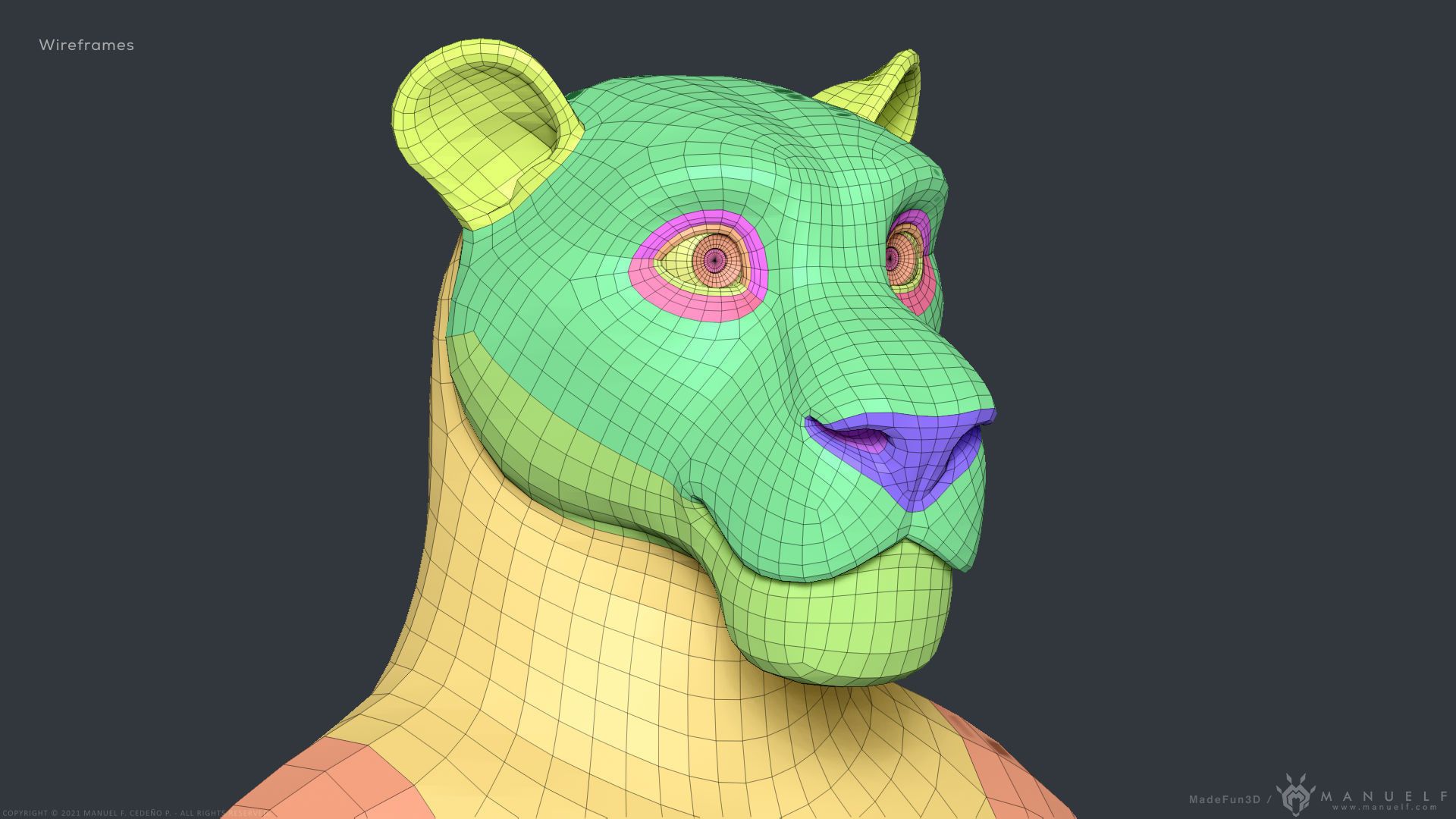Click the Wireframes title label
1456x819 pixels.
[x=86, y=45]
